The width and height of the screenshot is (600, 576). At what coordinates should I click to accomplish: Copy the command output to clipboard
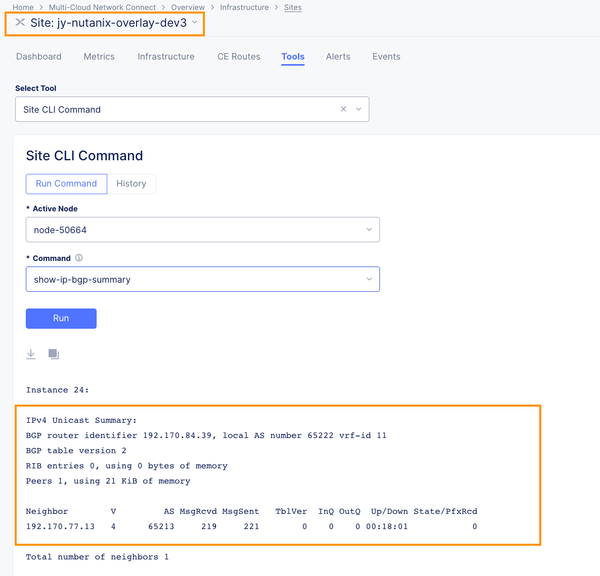(x=54, y=354)
